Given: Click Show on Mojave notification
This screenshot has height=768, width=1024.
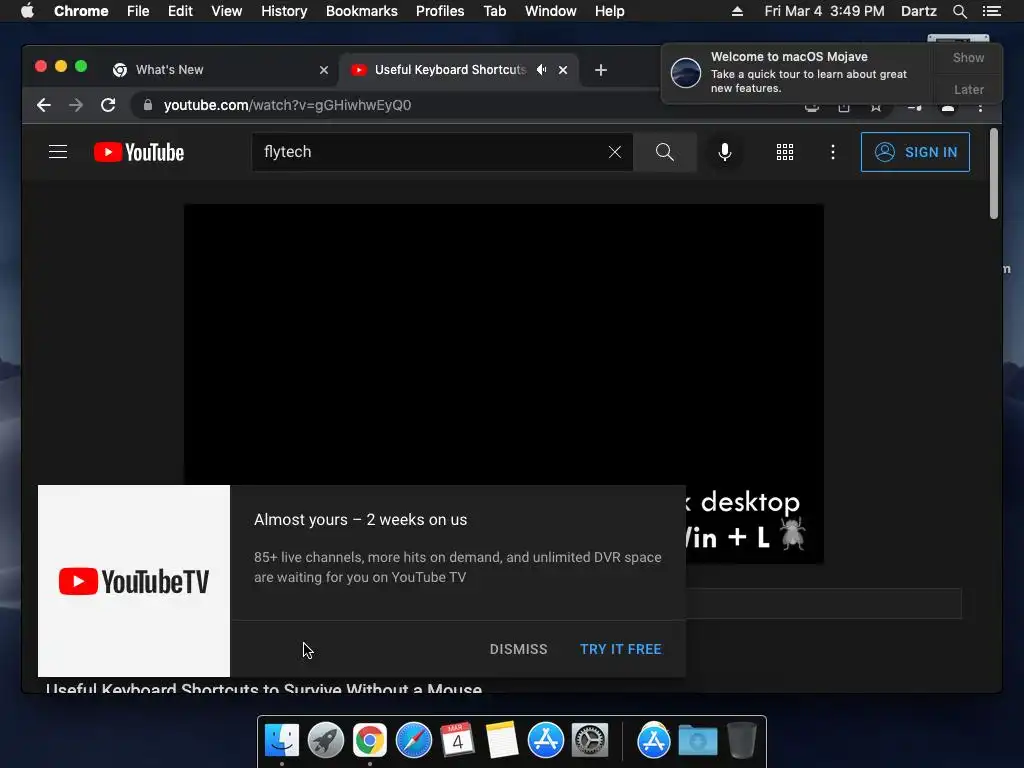Looking at the screenshot, I should (x=968, y=57).
